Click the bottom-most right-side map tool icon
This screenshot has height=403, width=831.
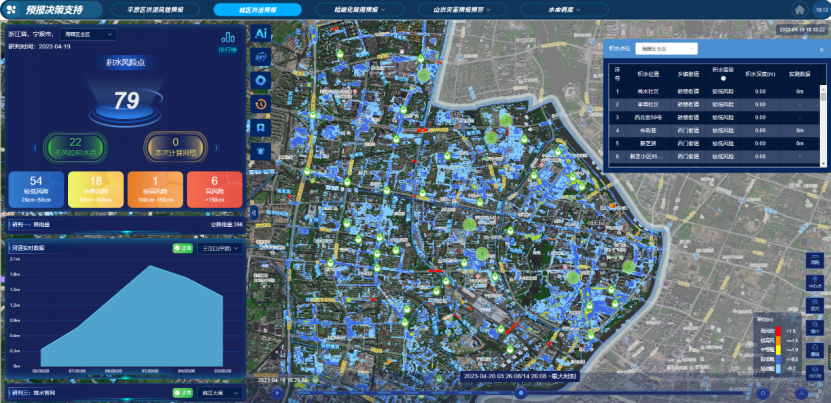(815, 372)
